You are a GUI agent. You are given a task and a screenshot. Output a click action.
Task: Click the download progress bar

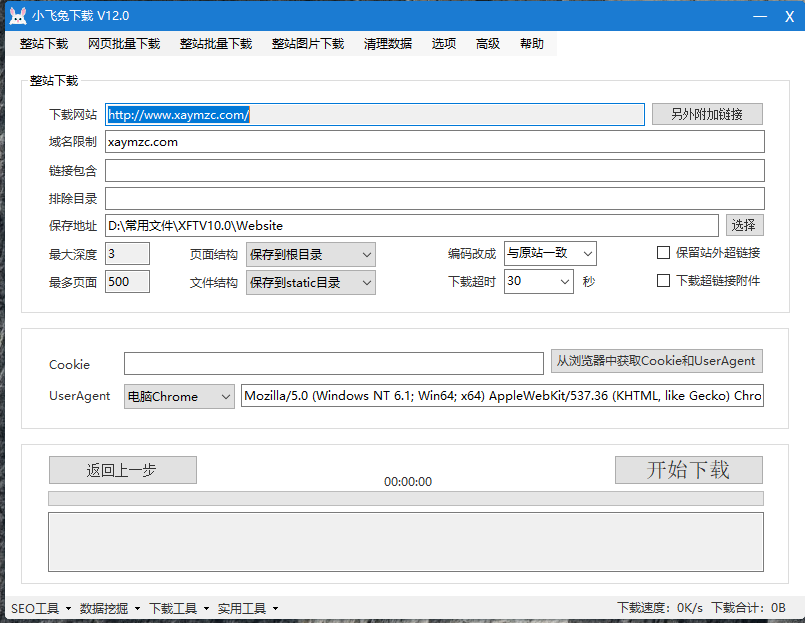tap(405, 498)
